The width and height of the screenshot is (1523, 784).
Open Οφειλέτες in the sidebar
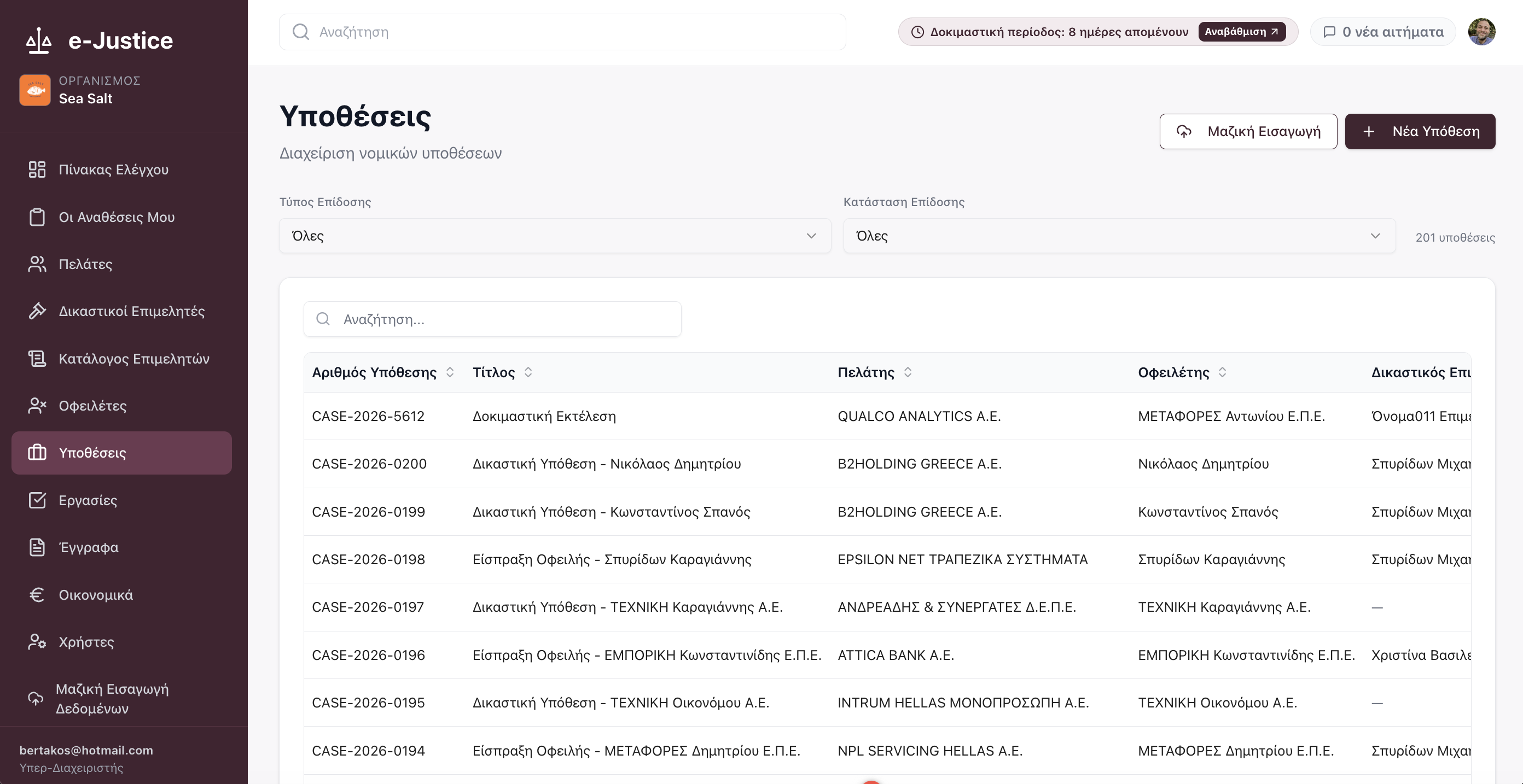coord(122,406)
